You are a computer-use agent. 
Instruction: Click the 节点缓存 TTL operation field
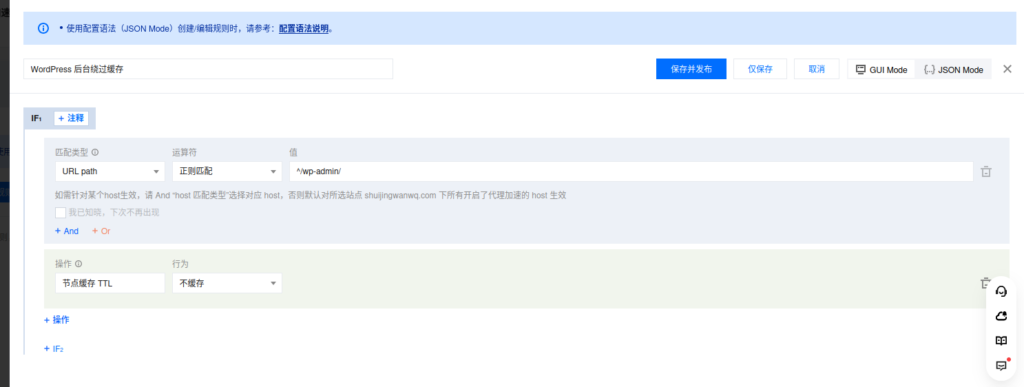(110, 283)
